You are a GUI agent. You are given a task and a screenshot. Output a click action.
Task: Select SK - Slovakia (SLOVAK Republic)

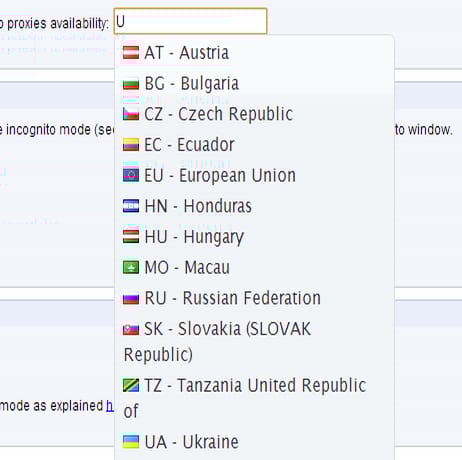tap(254, 342)
